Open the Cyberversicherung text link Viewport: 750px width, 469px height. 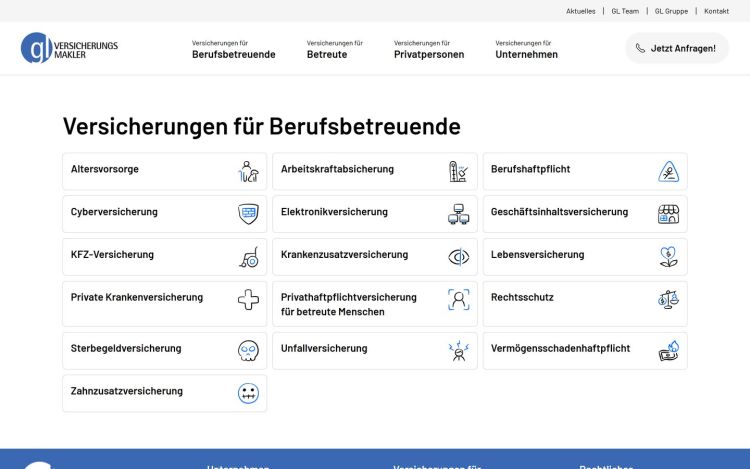tap(114, 212)
